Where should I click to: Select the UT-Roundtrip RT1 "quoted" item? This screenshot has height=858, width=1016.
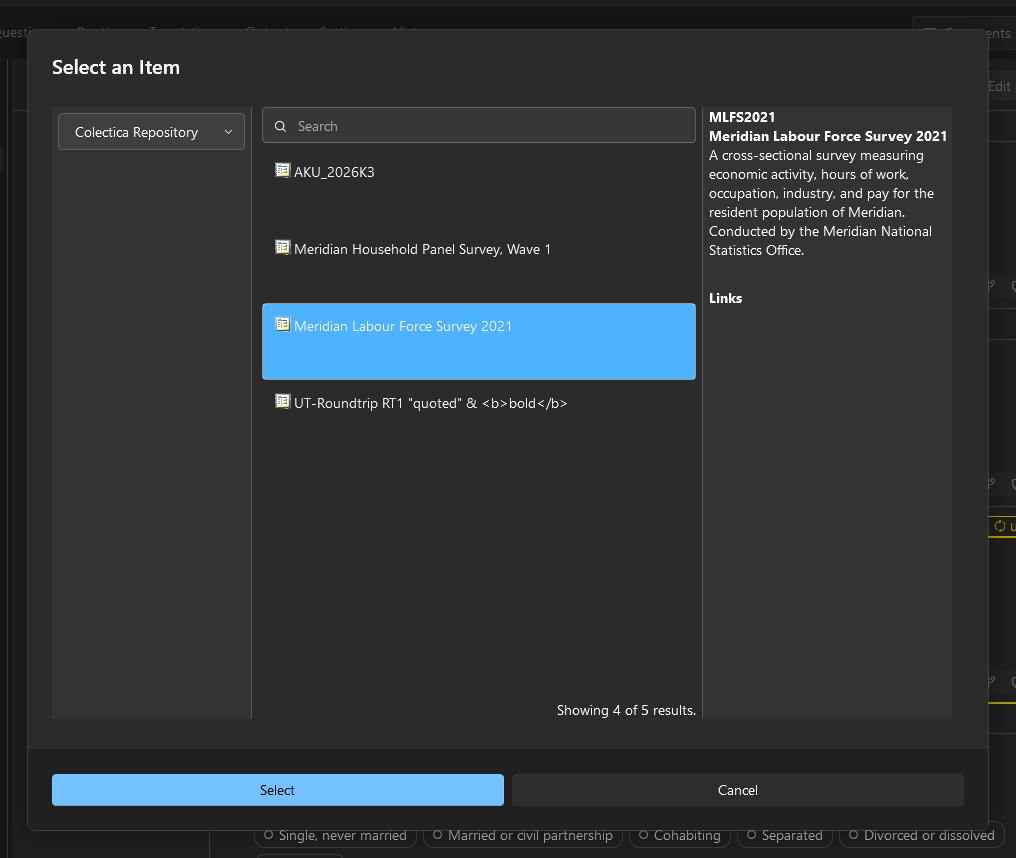431,403
